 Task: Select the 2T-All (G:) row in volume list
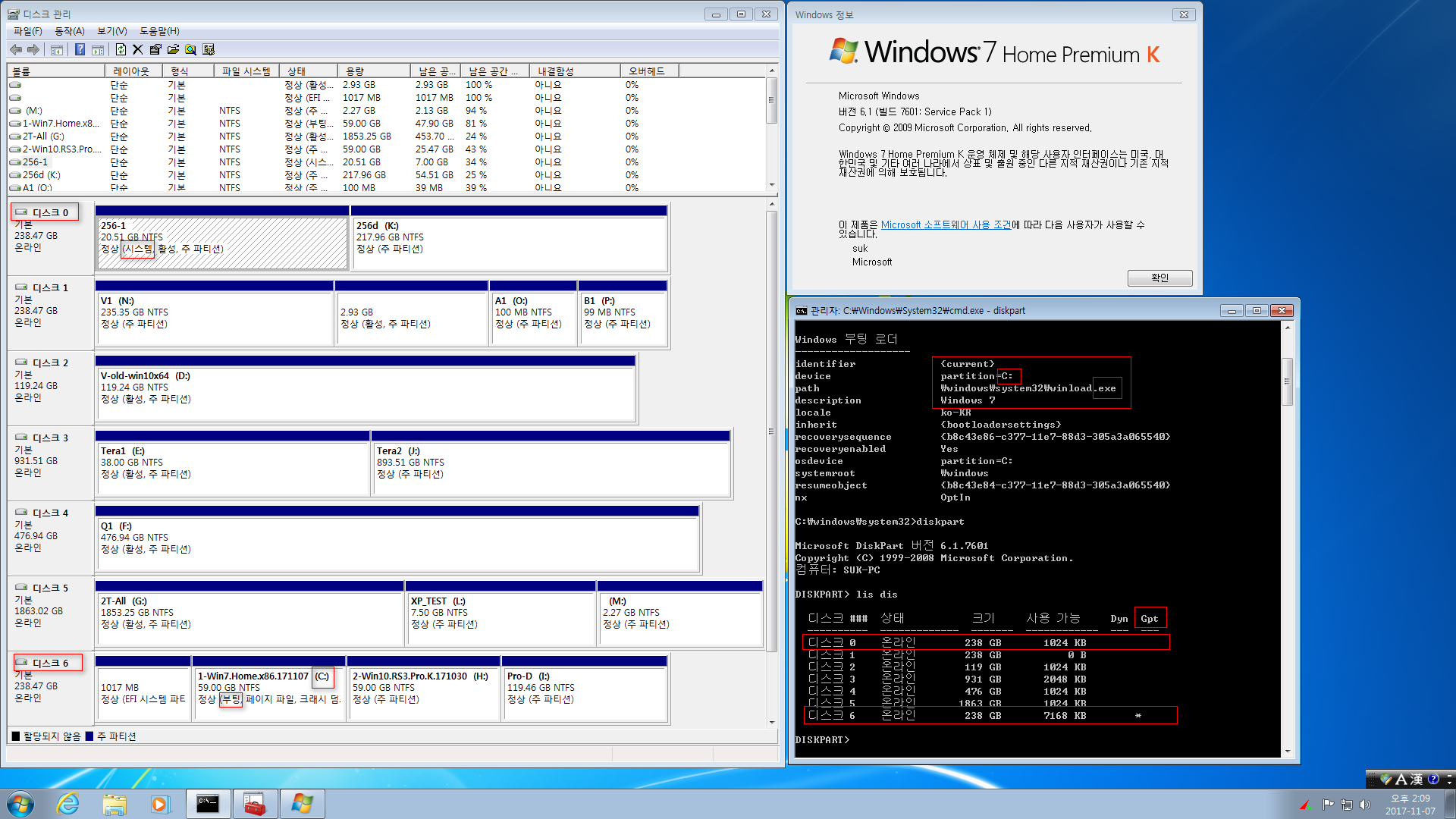coord(387,136)
